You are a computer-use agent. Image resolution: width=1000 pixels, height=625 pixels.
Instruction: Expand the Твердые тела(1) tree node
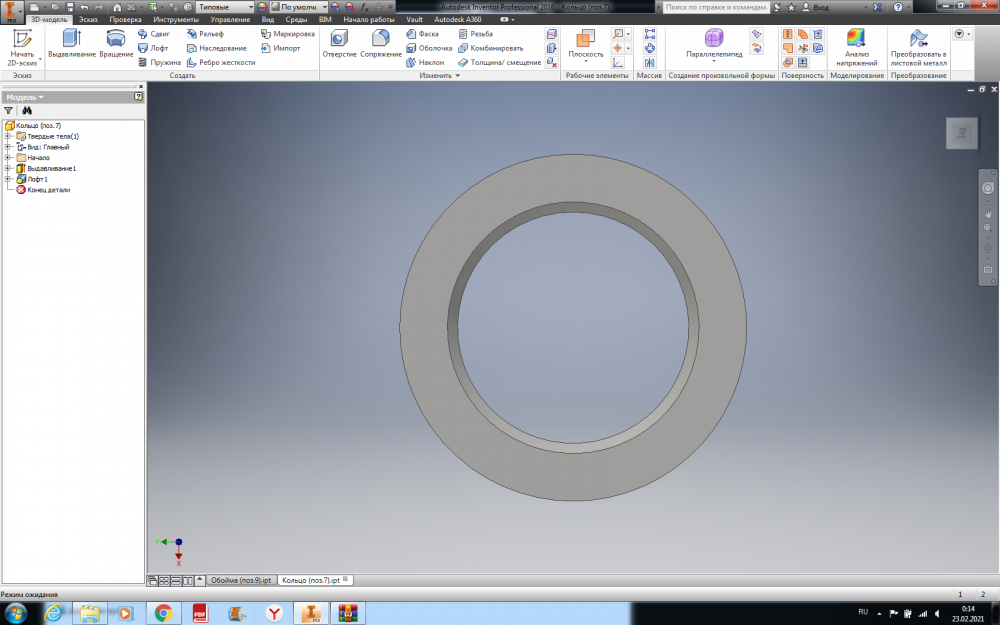8,136
